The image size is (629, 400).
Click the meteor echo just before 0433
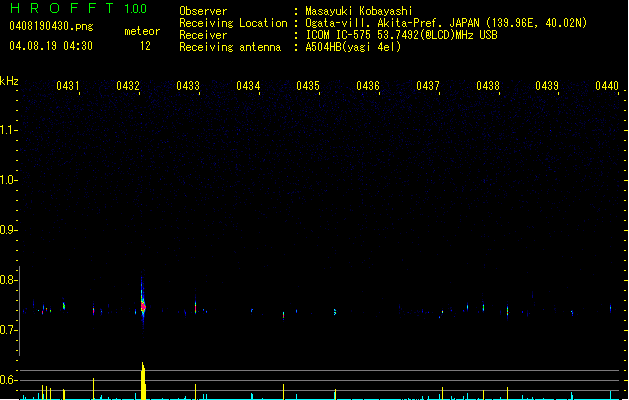195,307
